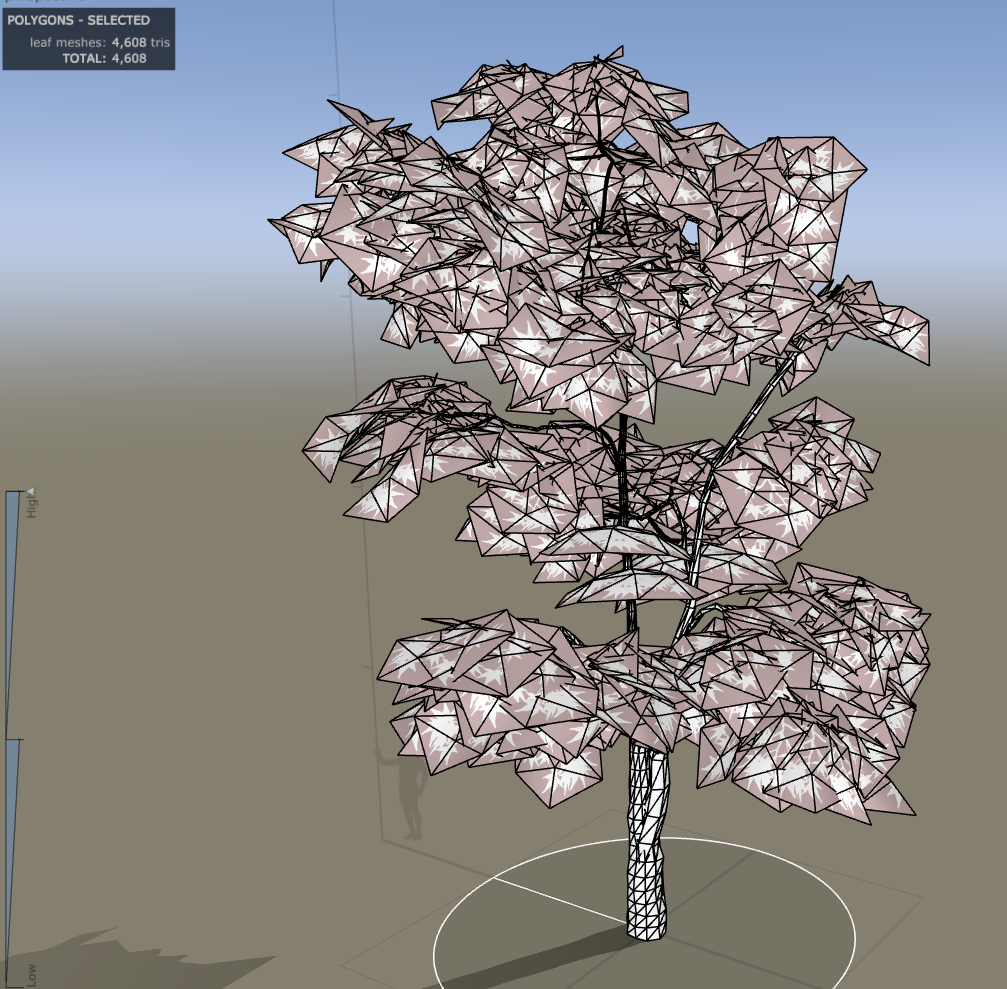The width and height of the screenshot is (1007, 989).
Task: Click the middle tick on the LOD bar
Action: coord(13,739)
